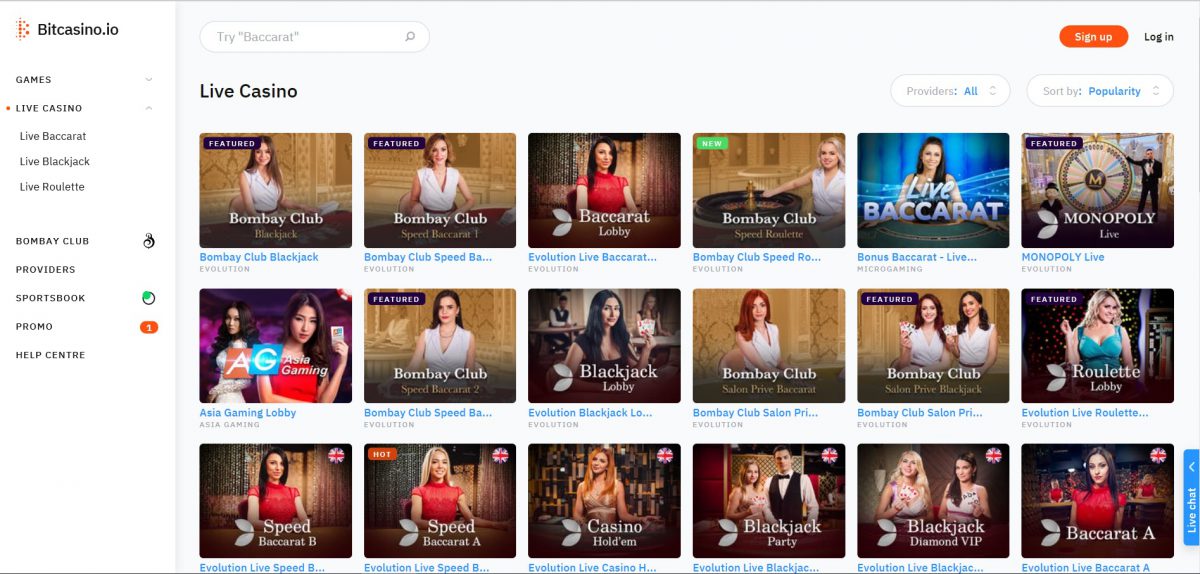Click the Sportsbook green ball icon
This screenshot has width=1200, height=574.
(149, 298)
